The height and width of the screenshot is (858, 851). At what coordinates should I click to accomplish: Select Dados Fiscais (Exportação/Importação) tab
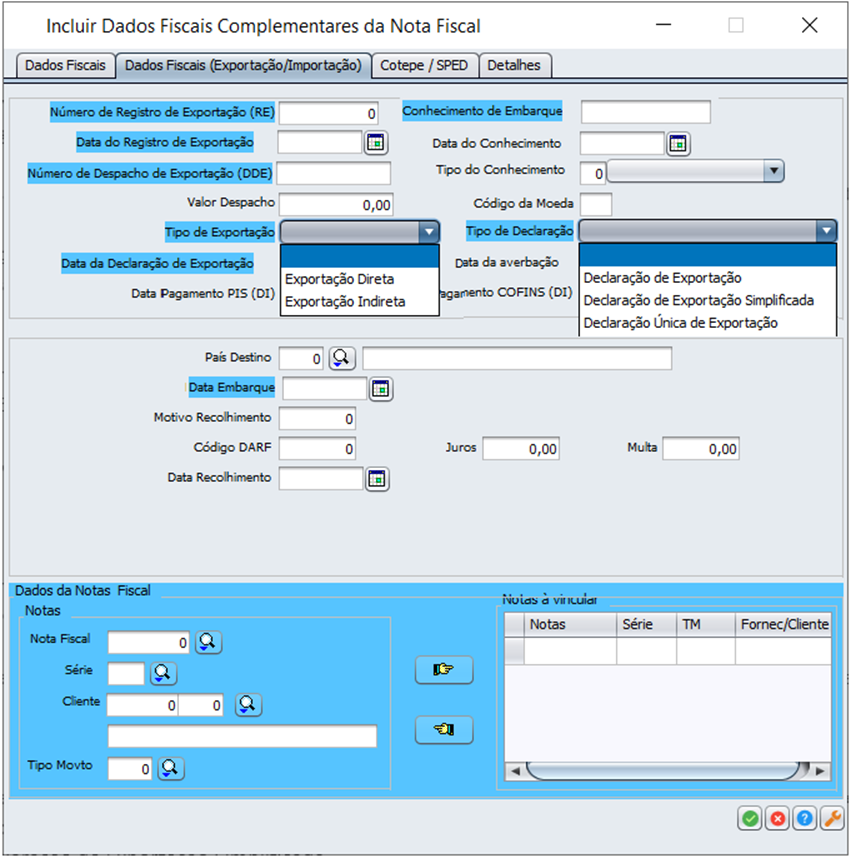tap(244, 66)
